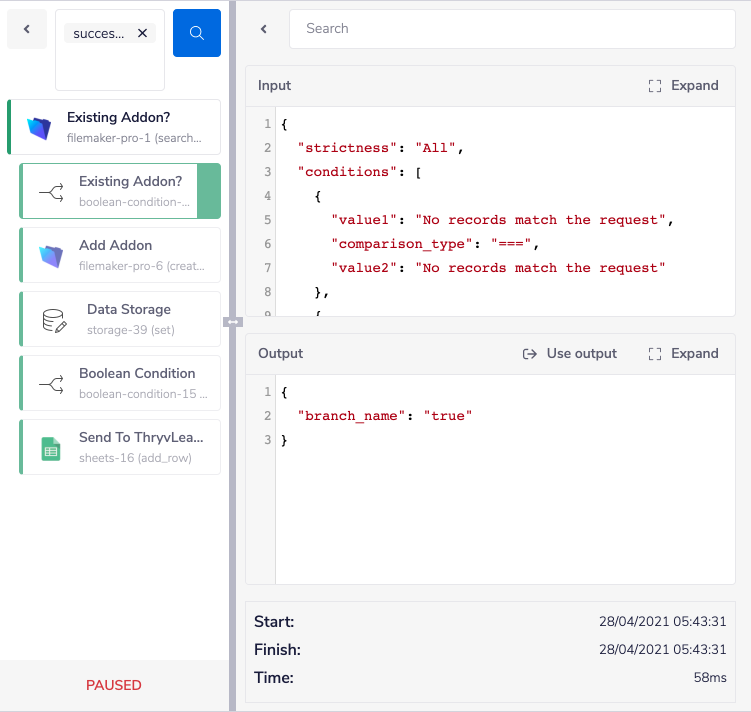Viewport: 751px width, 712px height.
Task: Select the Existing Addon? FileMaker search step
Action: click(x=134, y=127)
